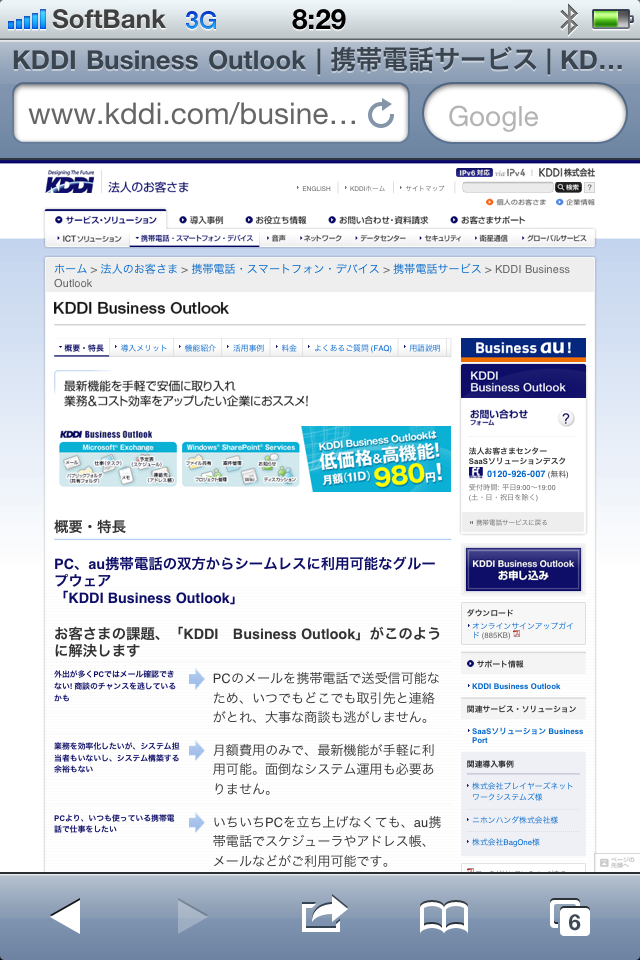The image size is (640, 960).
Task: Open お問い合わせフォーム link
Action: tap(499, 417)
